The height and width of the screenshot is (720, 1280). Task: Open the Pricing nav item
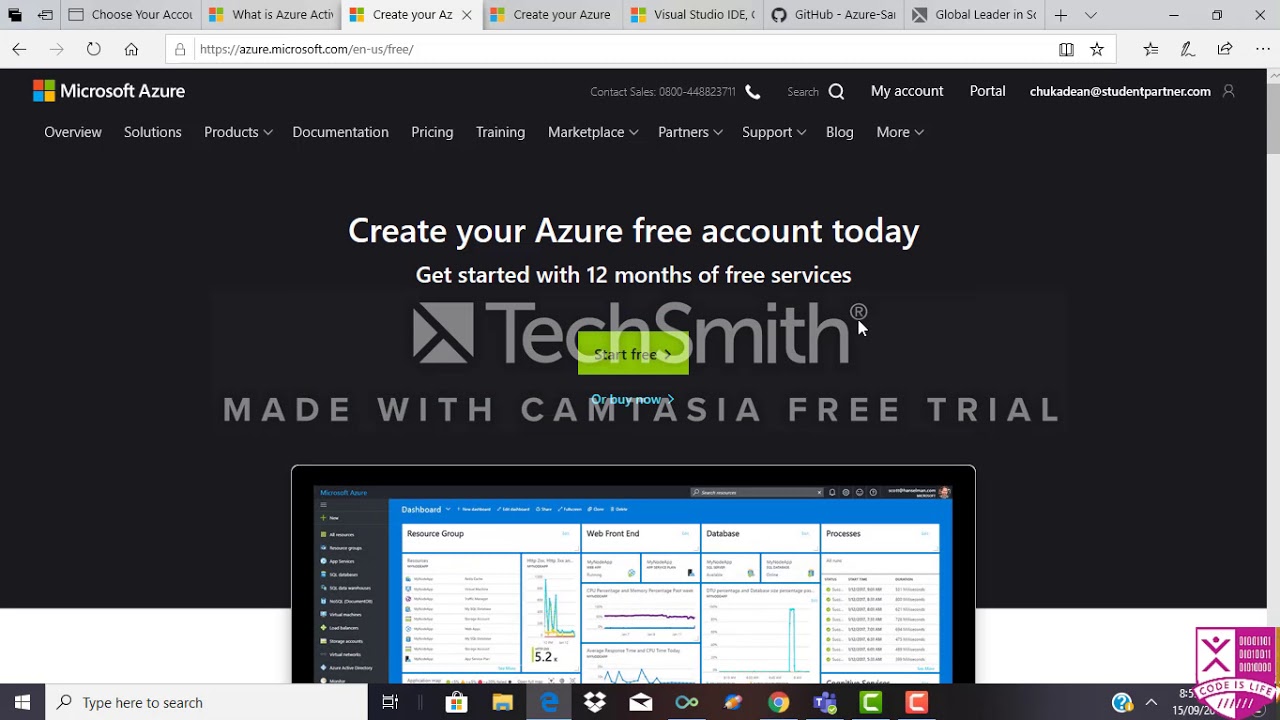tap(432, 132)
